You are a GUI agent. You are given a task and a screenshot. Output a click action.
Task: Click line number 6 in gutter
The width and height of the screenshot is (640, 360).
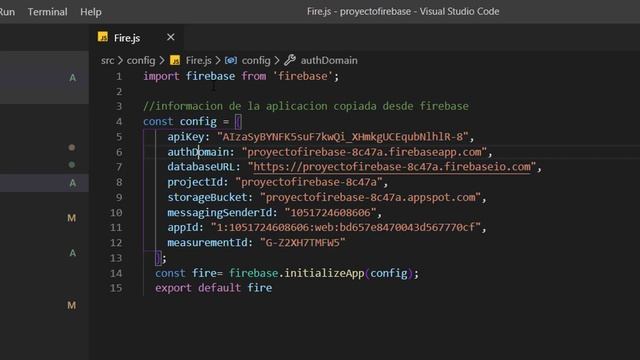tap(119, 152)
